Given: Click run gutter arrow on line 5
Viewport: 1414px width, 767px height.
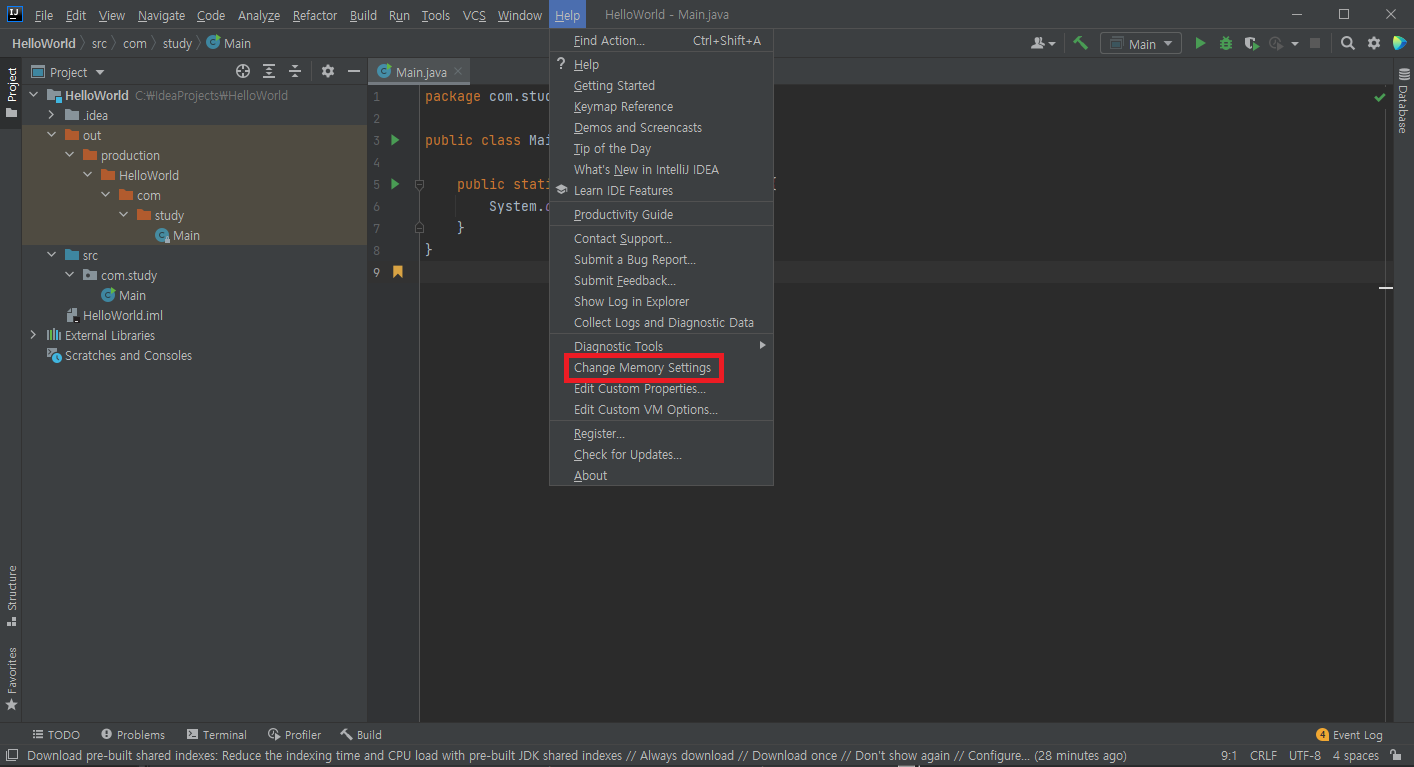Looking at the screenshot, I should 395,184.
